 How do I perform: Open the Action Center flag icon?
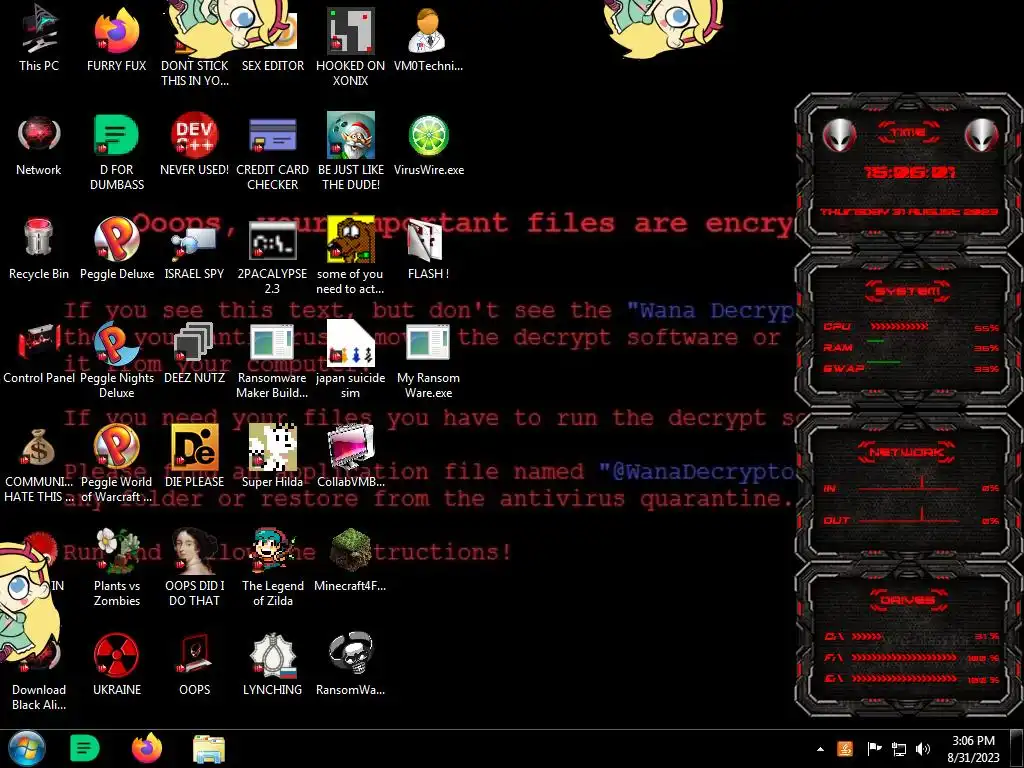874,749
